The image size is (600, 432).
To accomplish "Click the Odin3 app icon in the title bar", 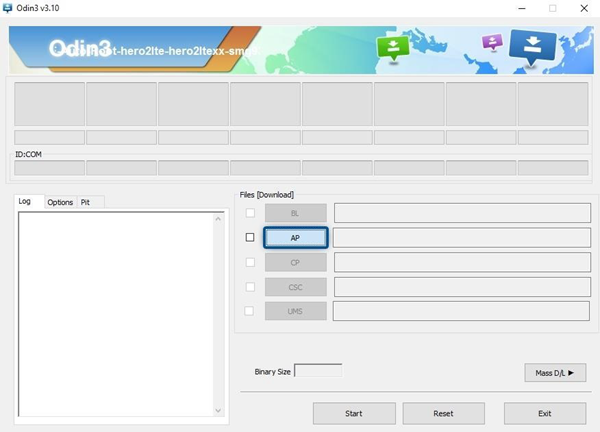I will pos(9,8).
